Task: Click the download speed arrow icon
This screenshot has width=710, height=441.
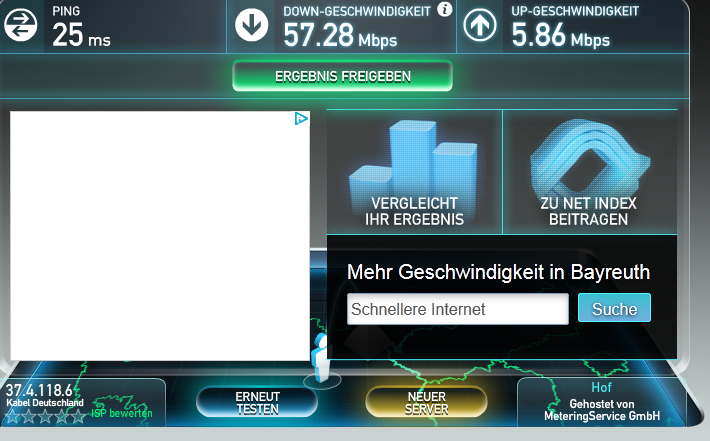Action: coord(251,25)
